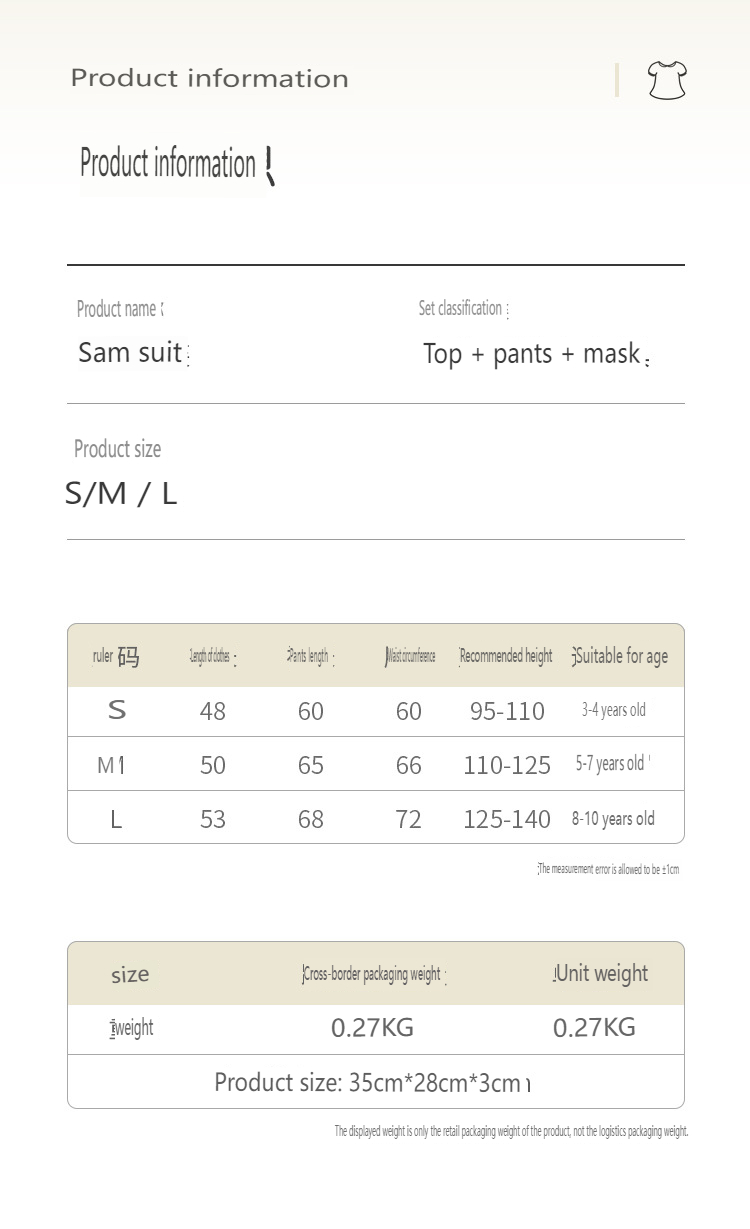Click the 0.27KG unit weight value
Viewport: 750px width, 1229px height.
pos(594,1028)
